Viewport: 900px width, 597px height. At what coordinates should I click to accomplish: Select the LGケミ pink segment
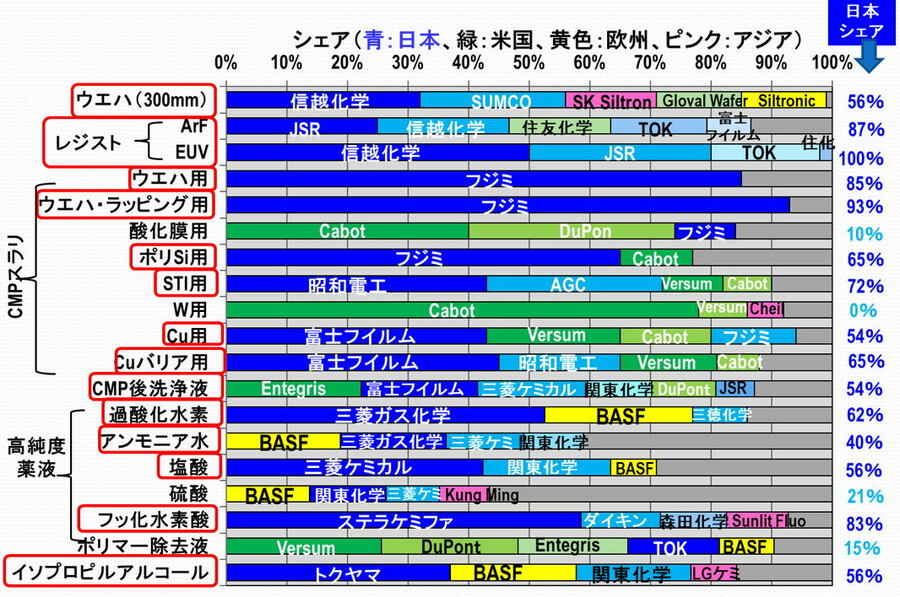click(x=715, y=573)
